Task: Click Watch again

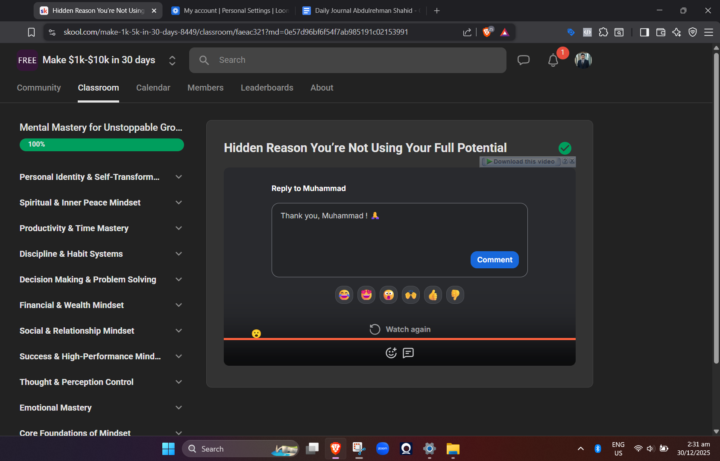Action: [400, 329]
